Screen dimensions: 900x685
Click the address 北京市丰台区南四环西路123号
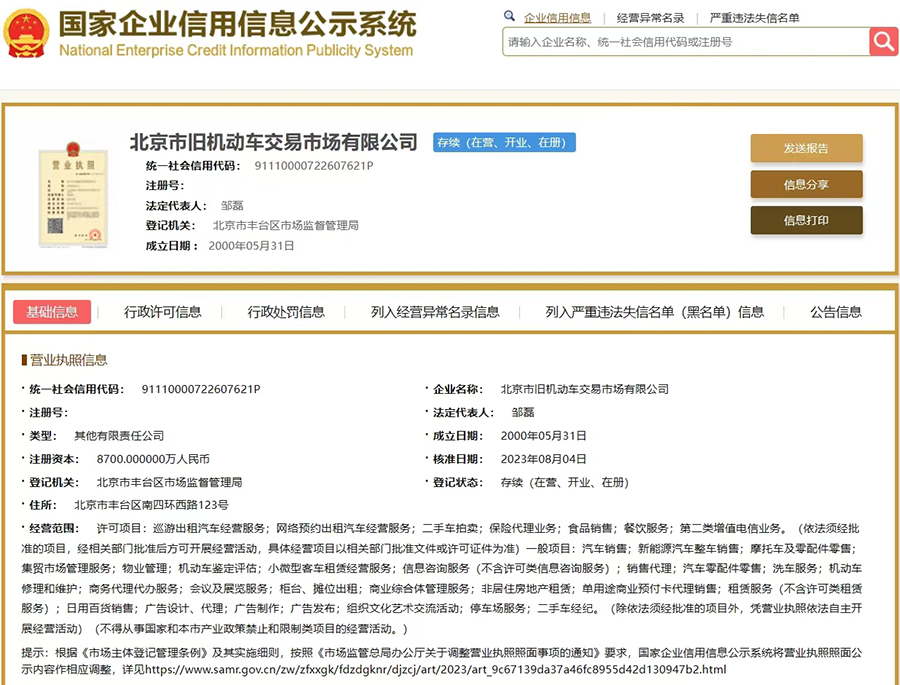click(x=152, y=505)
